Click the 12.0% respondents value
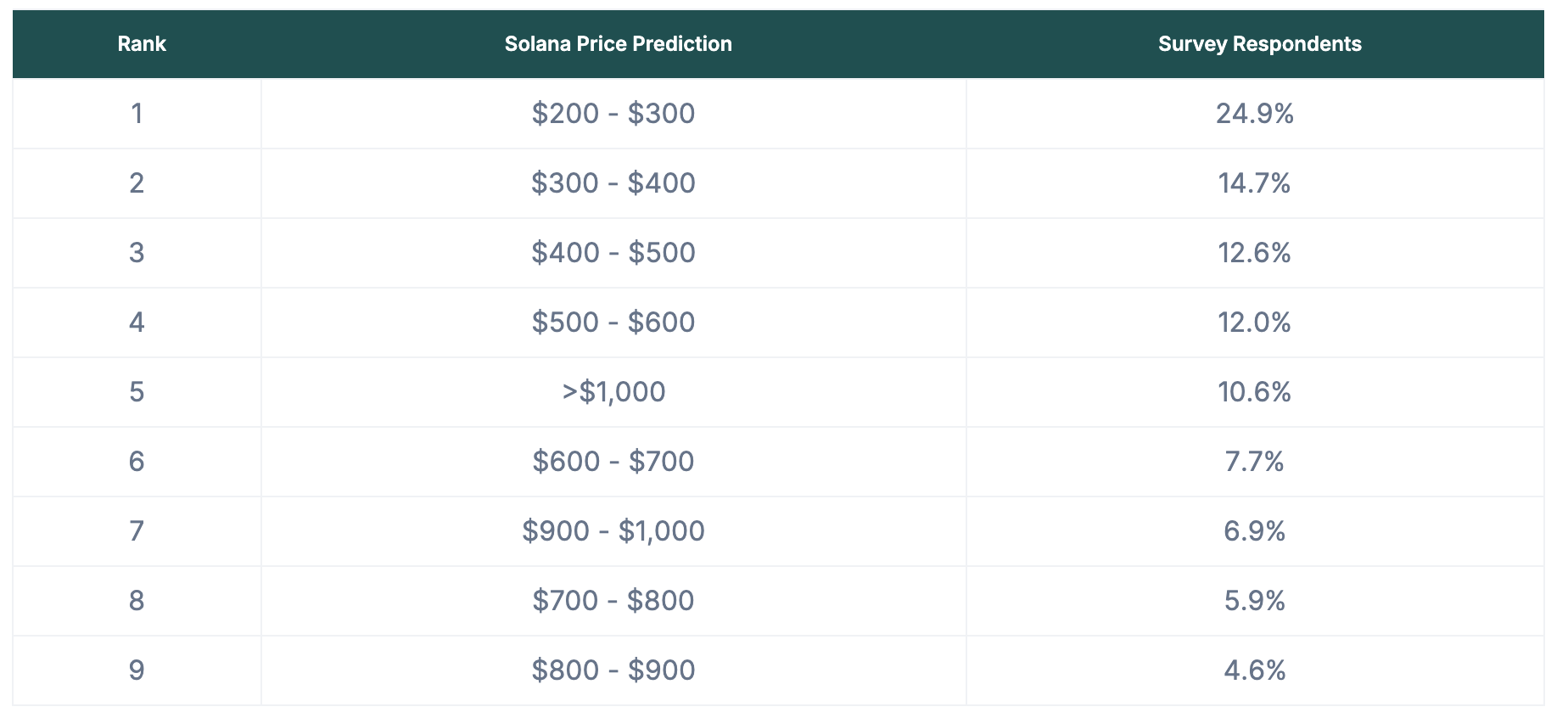 pos(1254,323)
